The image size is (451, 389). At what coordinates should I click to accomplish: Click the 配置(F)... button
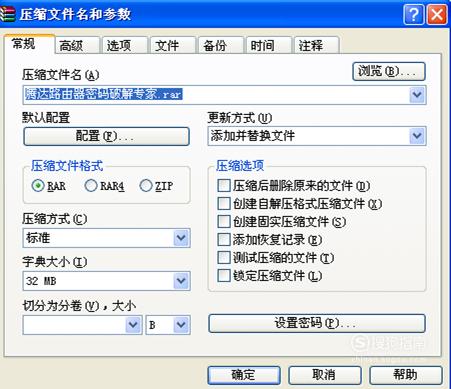(106, 136)
